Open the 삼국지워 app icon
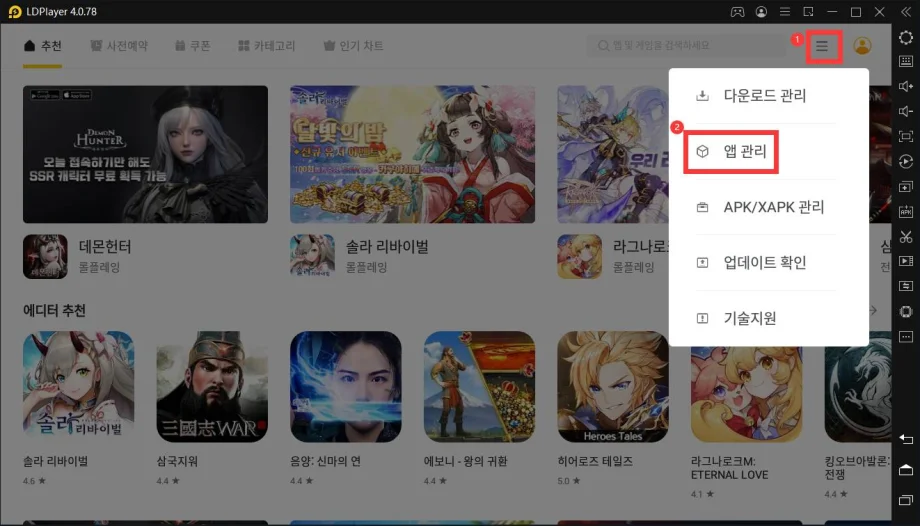 [212, 387]
